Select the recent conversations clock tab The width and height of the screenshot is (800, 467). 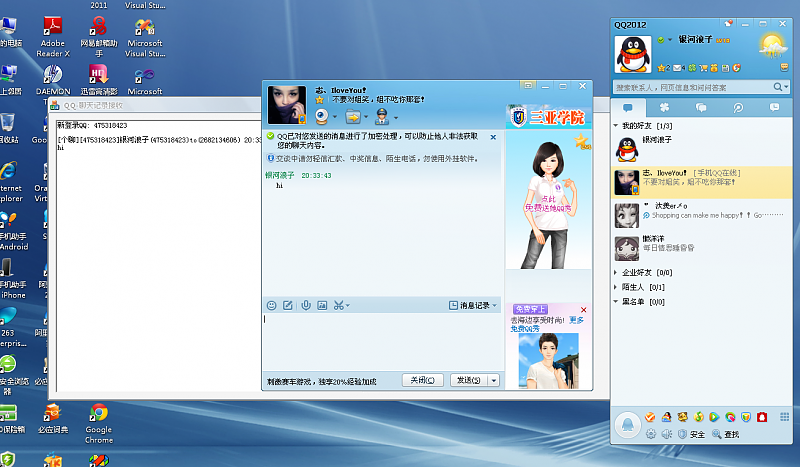[x=774, y=108]
